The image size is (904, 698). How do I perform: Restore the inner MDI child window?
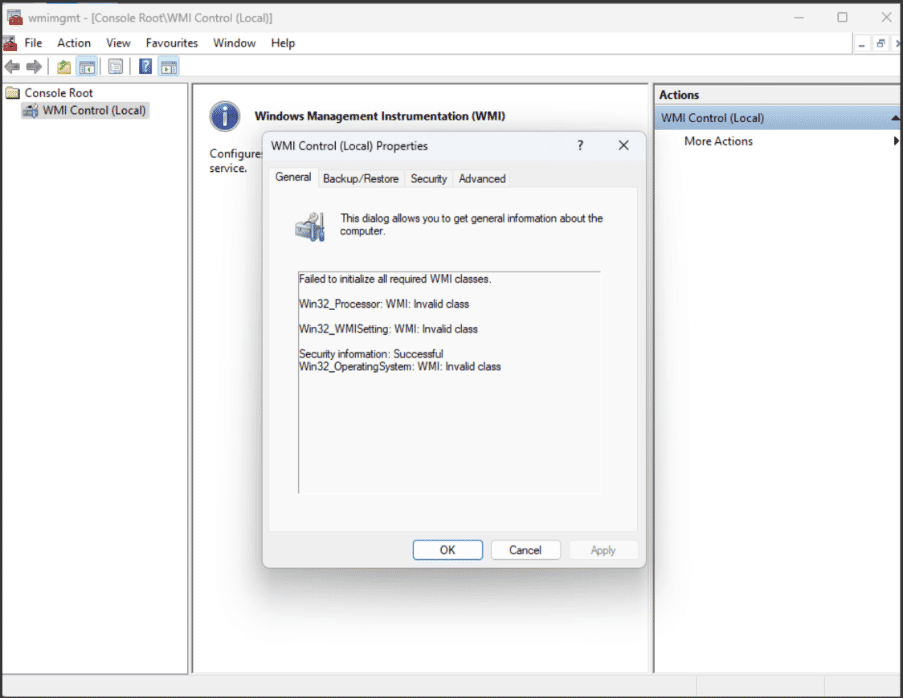pos(880,44)
